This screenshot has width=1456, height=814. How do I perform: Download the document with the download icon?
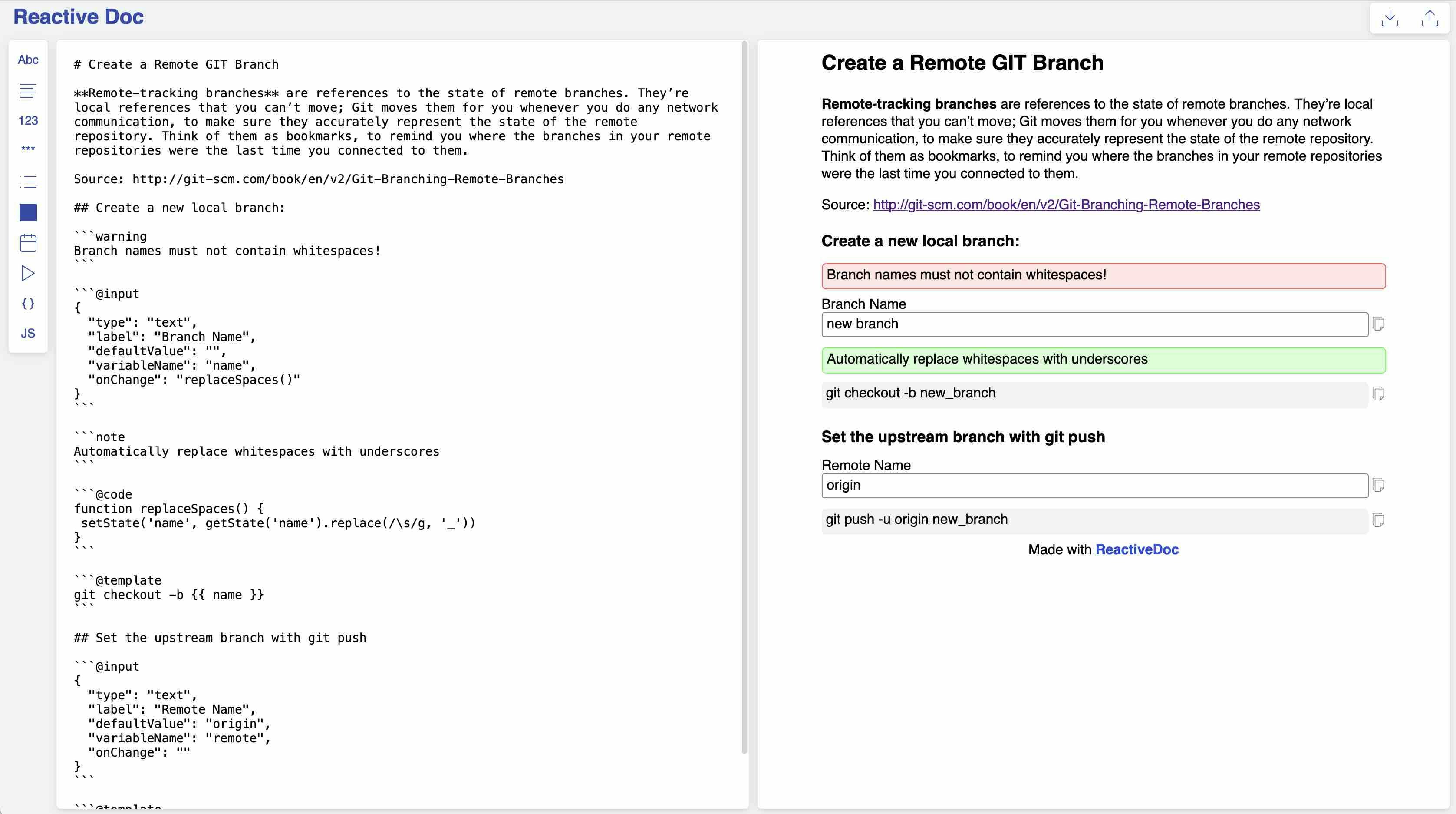tap(1390, 18)
